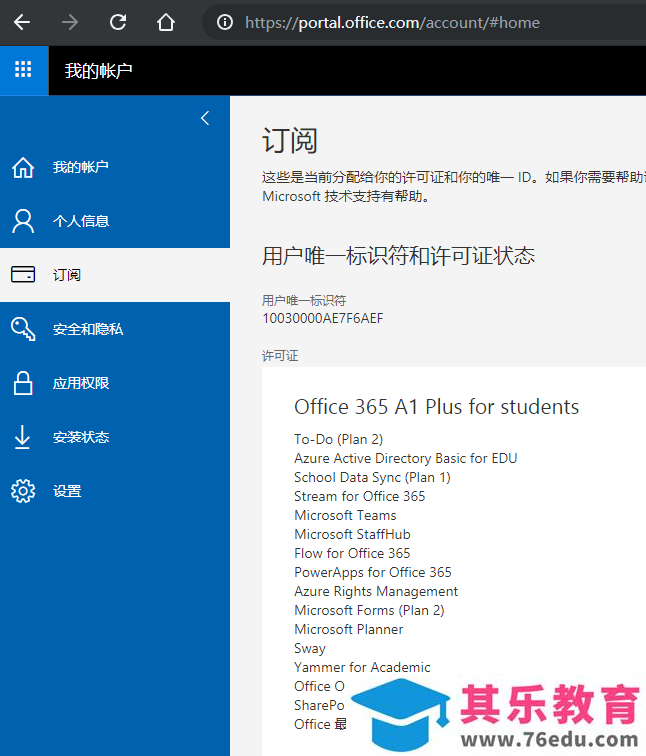
Task: Click the card icon beside 订阅
Action: (x=23, y=275)
